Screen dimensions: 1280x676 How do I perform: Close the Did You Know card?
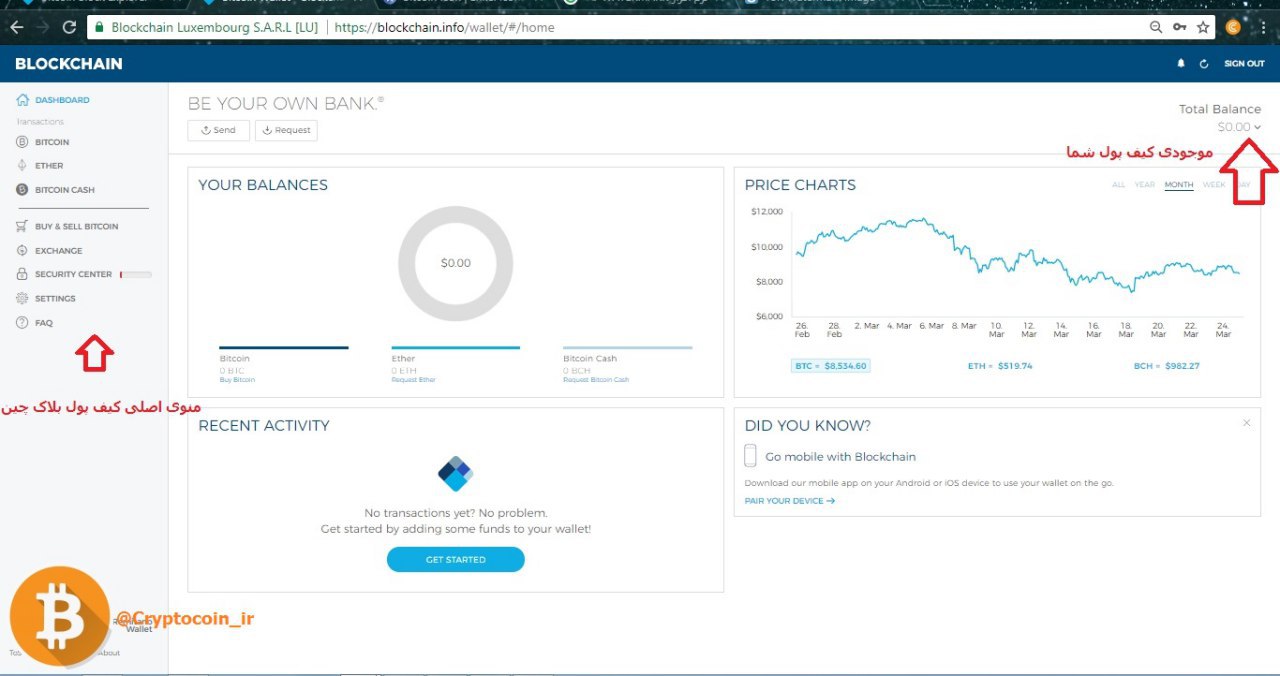1246,423
